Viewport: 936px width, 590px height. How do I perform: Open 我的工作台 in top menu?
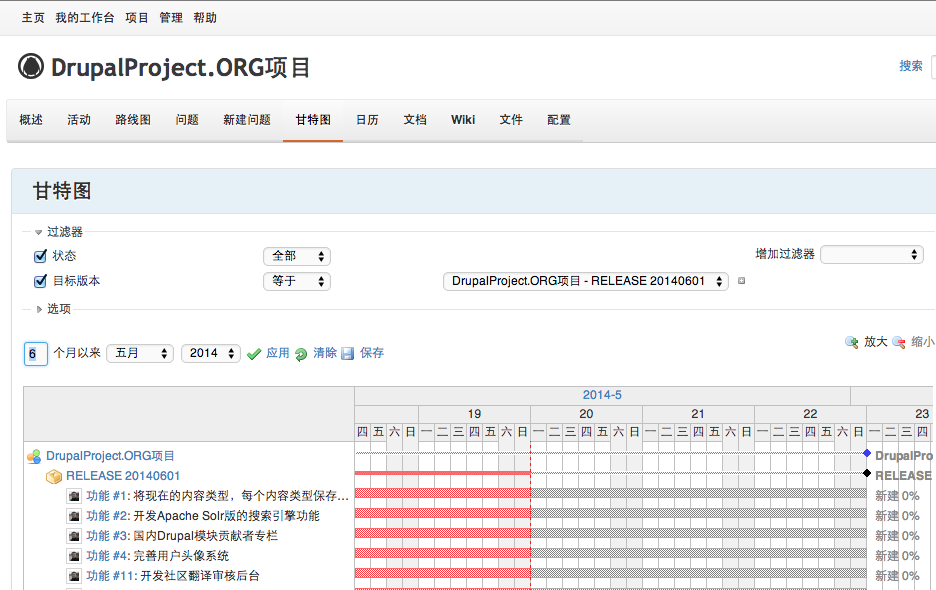(x=85, y=18)
